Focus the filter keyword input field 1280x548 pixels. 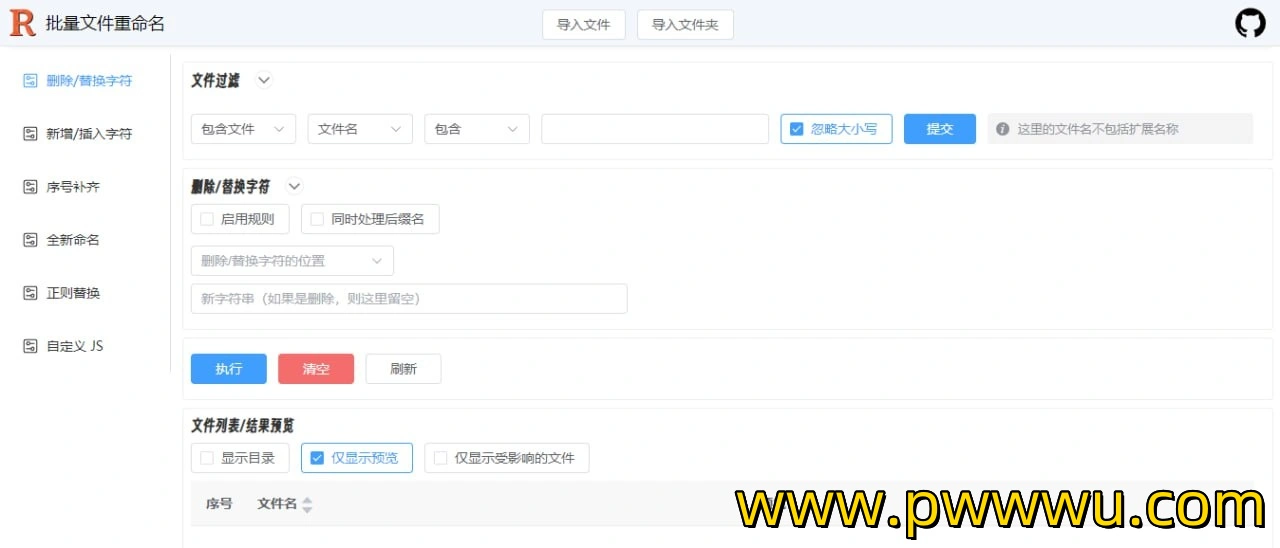point(655,129)
